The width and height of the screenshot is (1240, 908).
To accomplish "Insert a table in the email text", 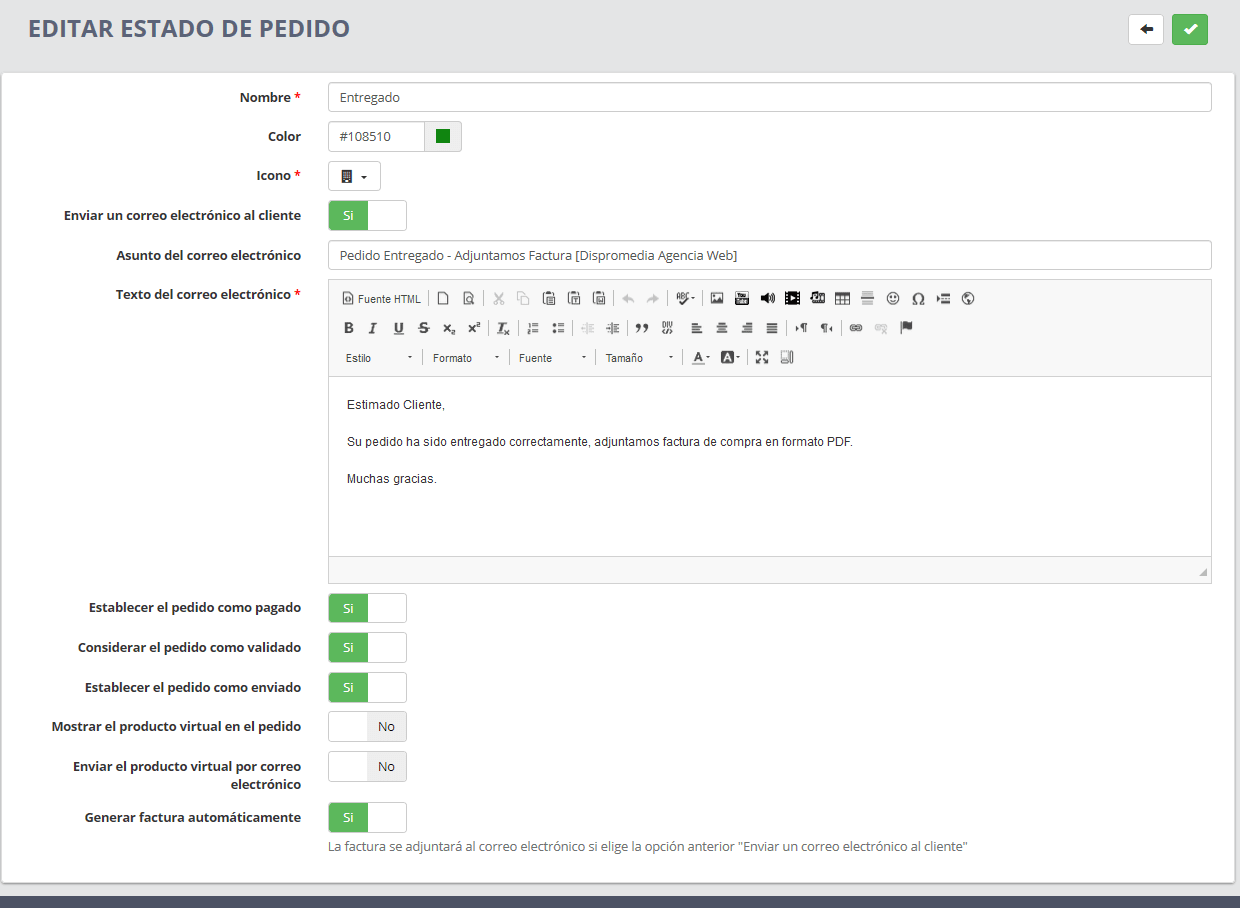I will 842,298.
